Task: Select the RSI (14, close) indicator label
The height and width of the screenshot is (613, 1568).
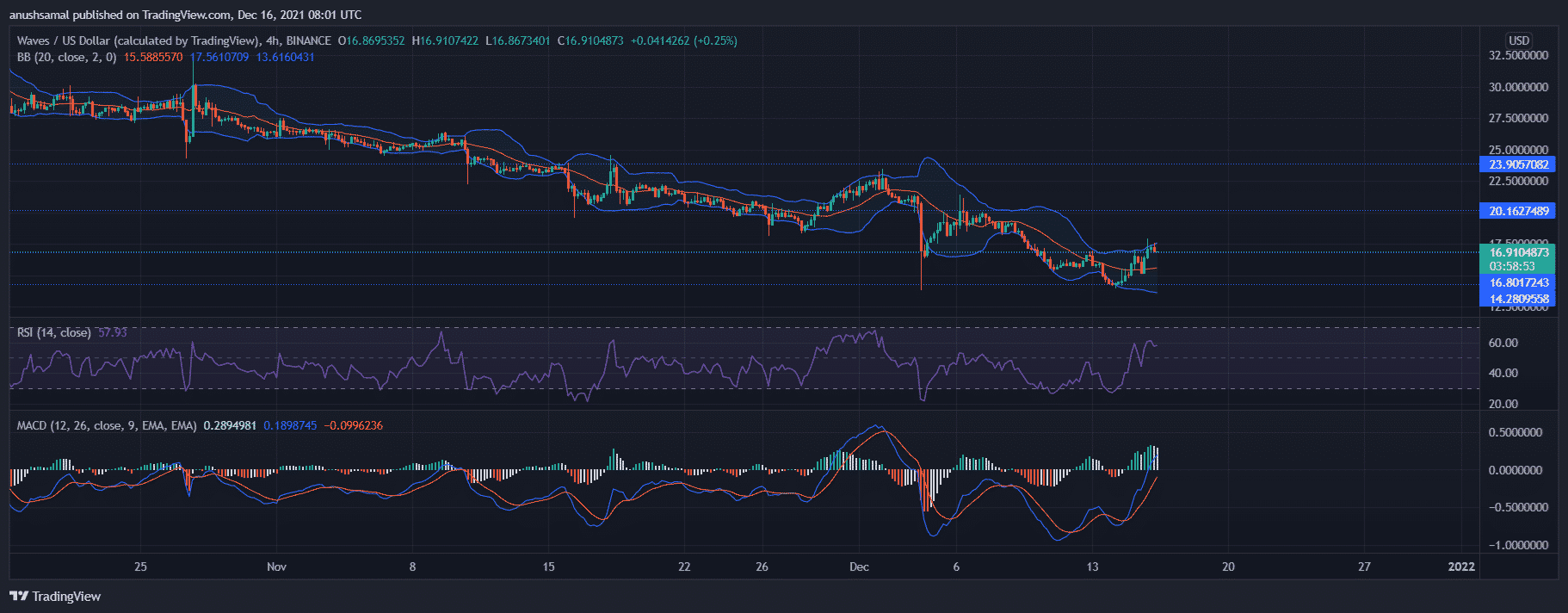Action: coord(53,332)
